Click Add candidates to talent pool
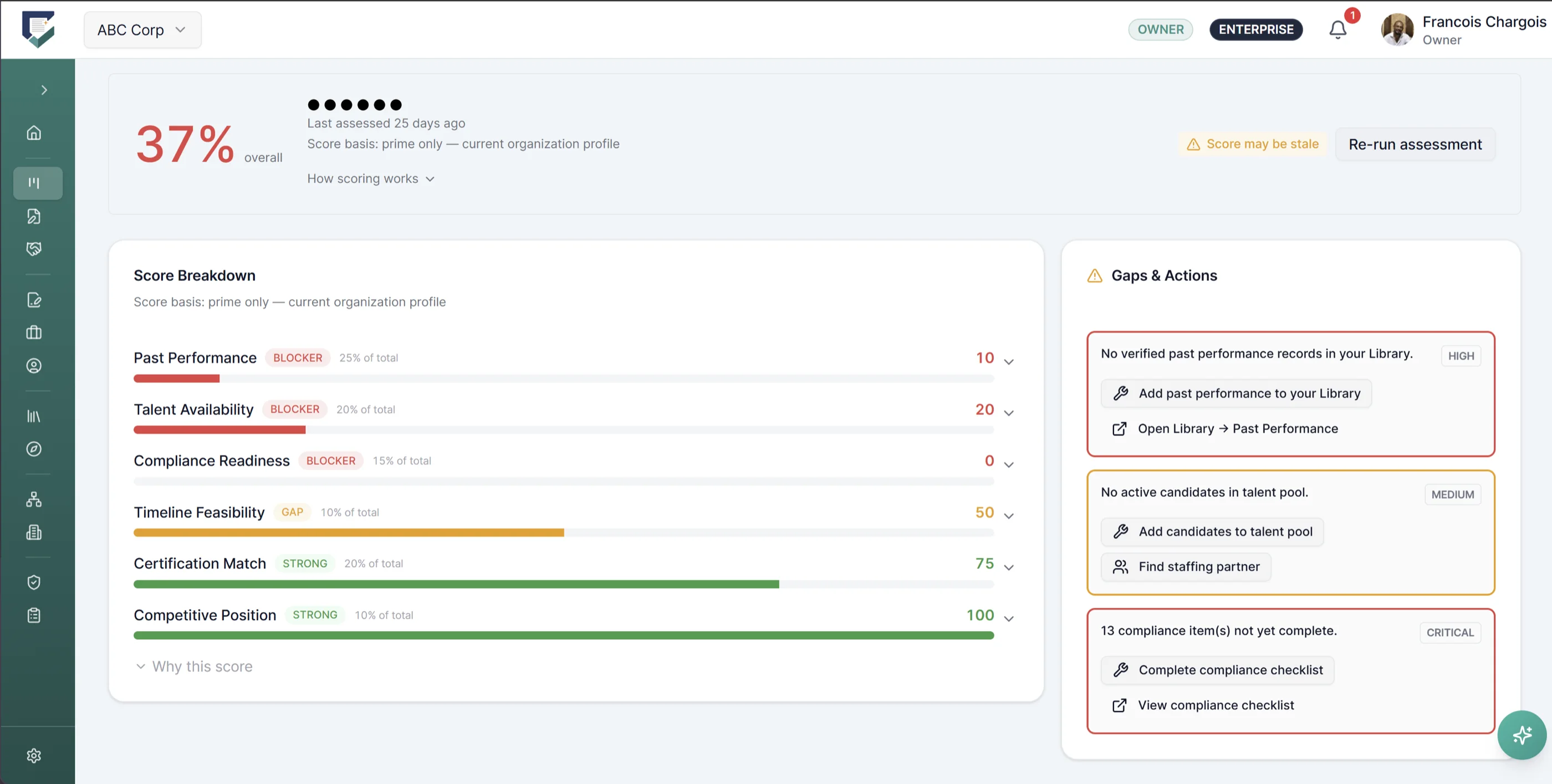Screen dimensions: 1552x784 tap(1212, 532)
